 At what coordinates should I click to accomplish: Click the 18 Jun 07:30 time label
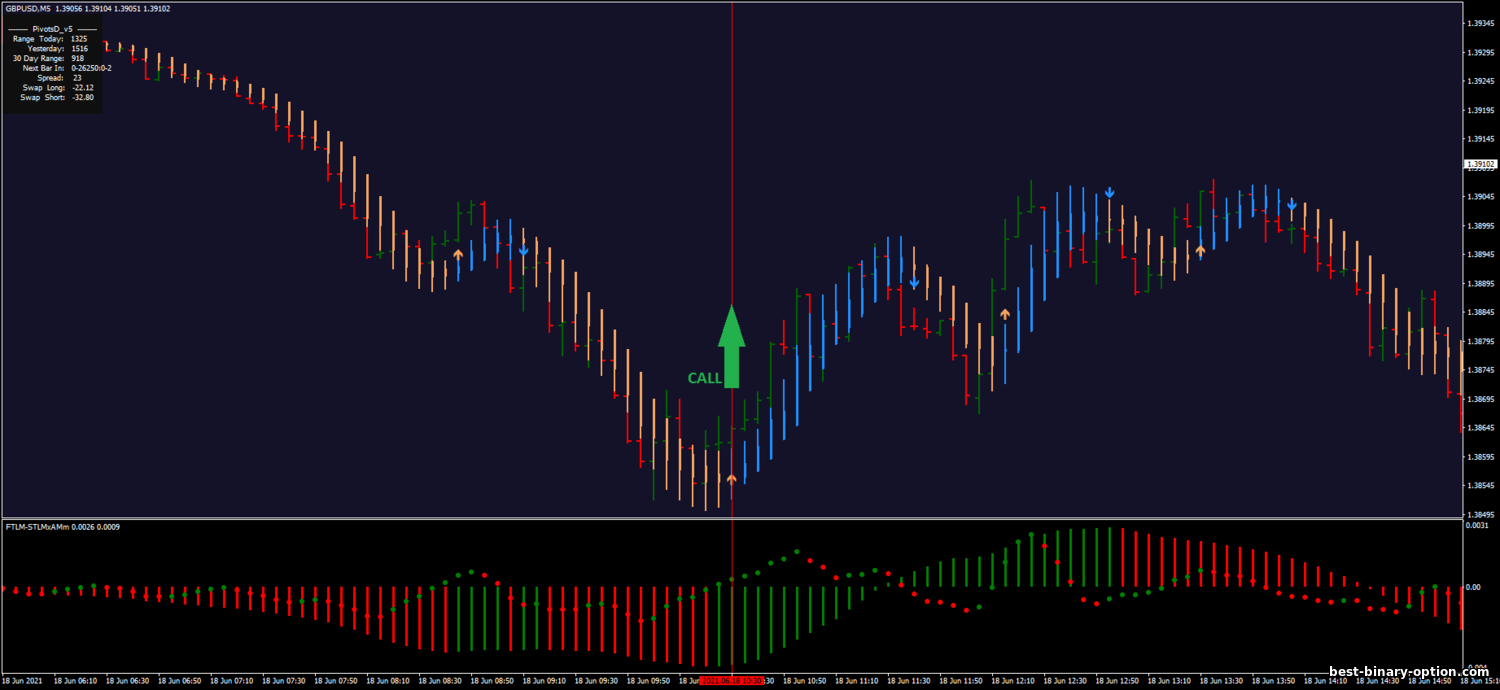pos(283,680)
